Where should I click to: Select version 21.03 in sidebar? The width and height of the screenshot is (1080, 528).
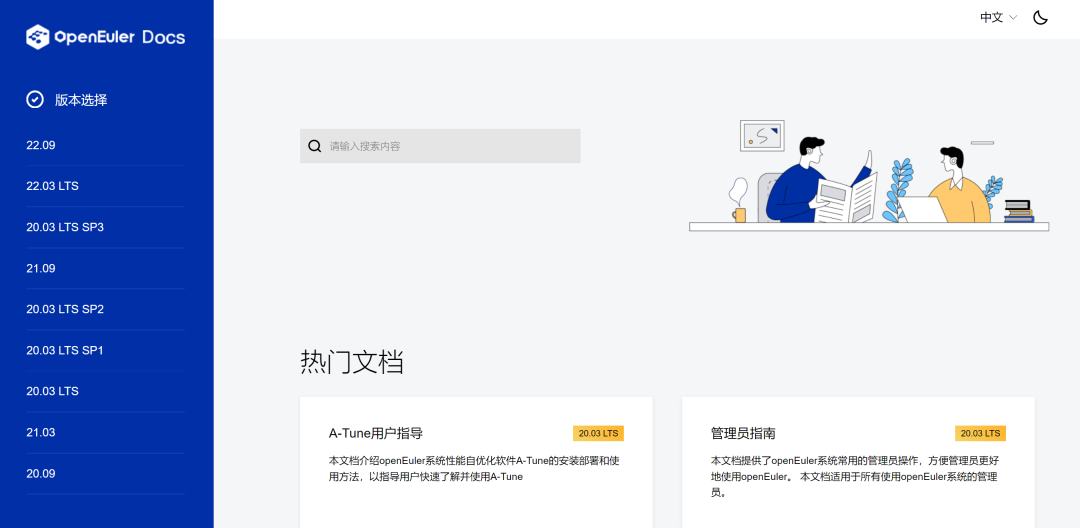[105, 432]
